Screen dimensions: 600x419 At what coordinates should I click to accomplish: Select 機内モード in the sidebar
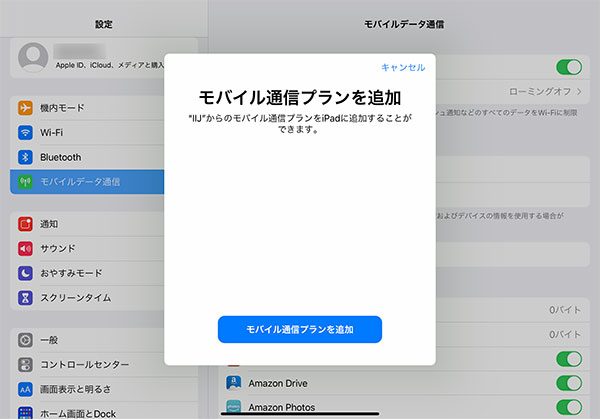click(x=62, y=108)
